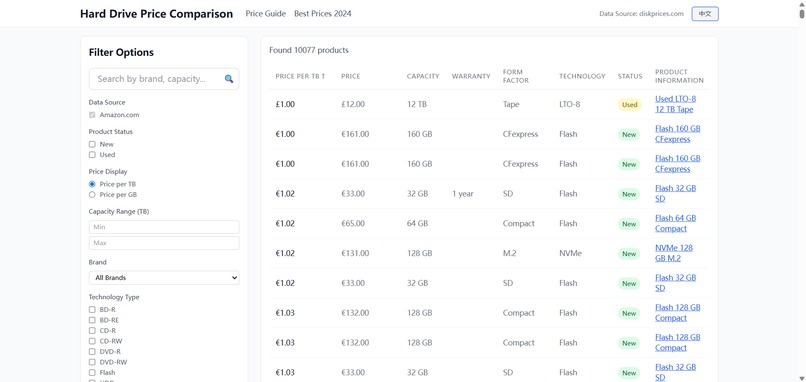
Task: Enable the BD-R technology filter
Action: 92,310
